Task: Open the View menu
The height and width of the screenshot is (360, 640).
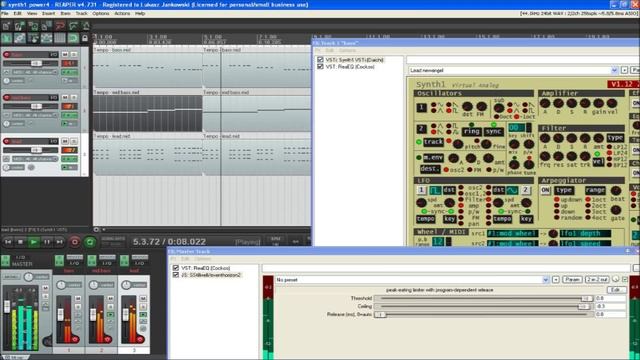Action: pyautogui.click(x=32, y=13)
